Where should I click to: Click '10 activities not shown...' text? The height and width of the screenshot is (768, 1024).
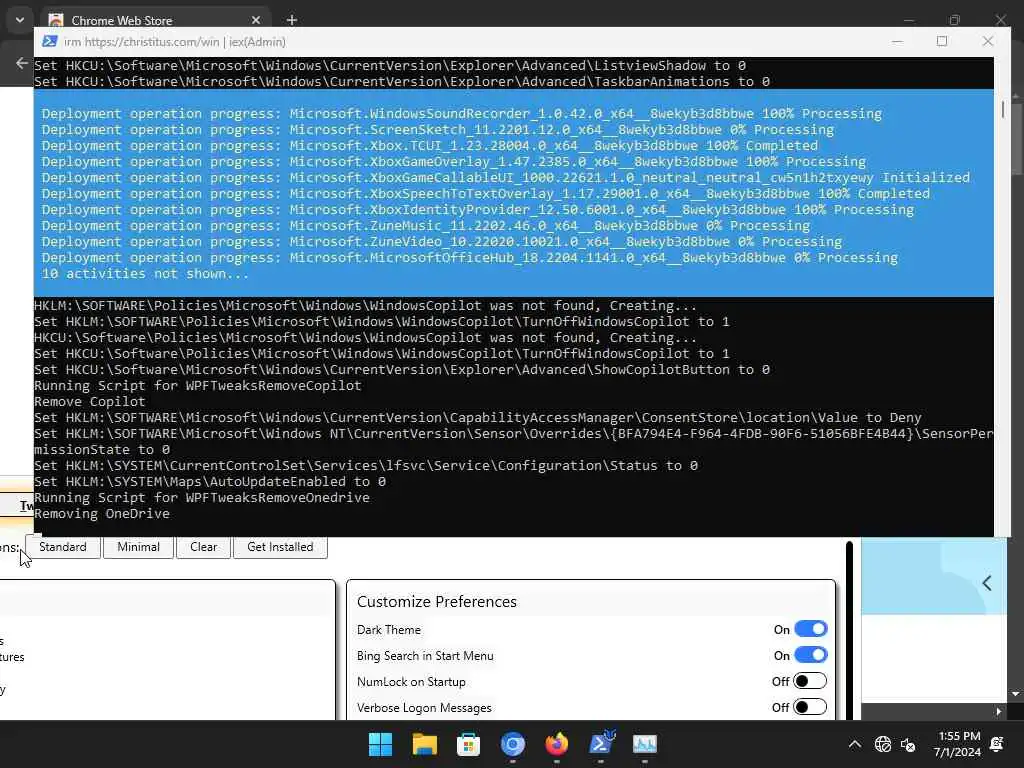pyautogui.click(x=145, y=274)
